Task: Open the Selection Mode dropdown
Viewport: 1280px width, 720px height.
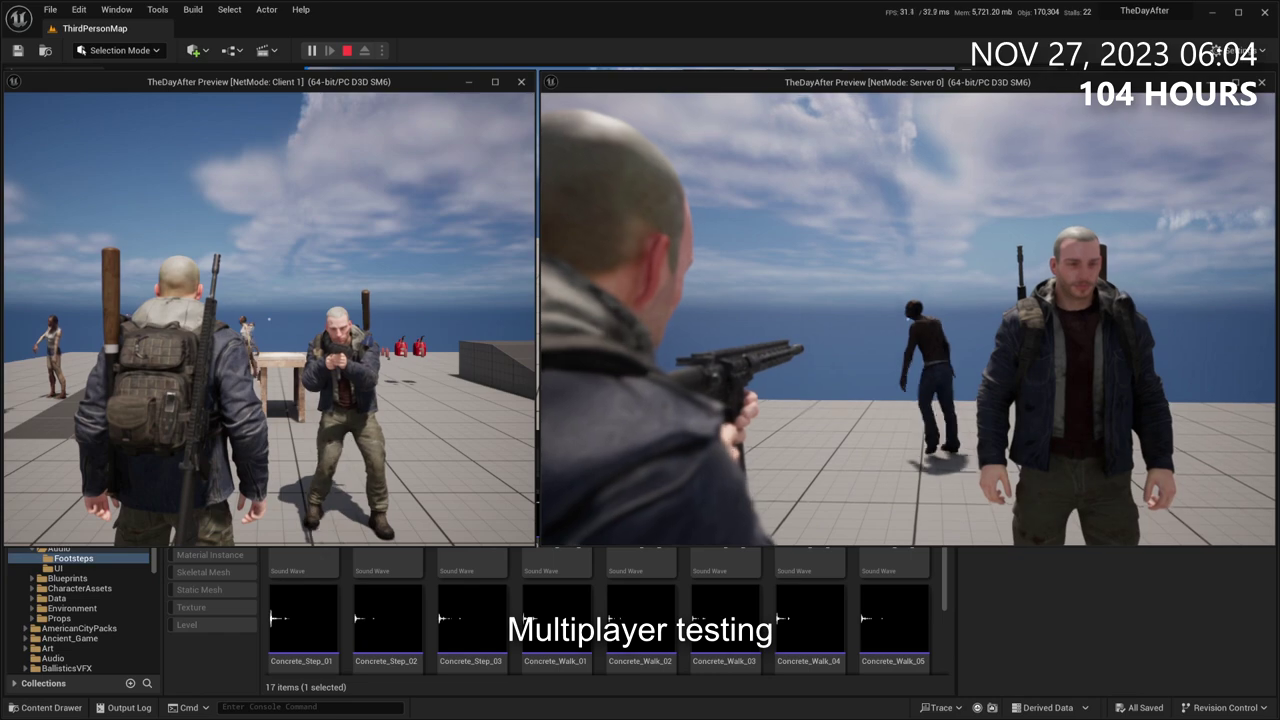Action: (x=118, y=50)
